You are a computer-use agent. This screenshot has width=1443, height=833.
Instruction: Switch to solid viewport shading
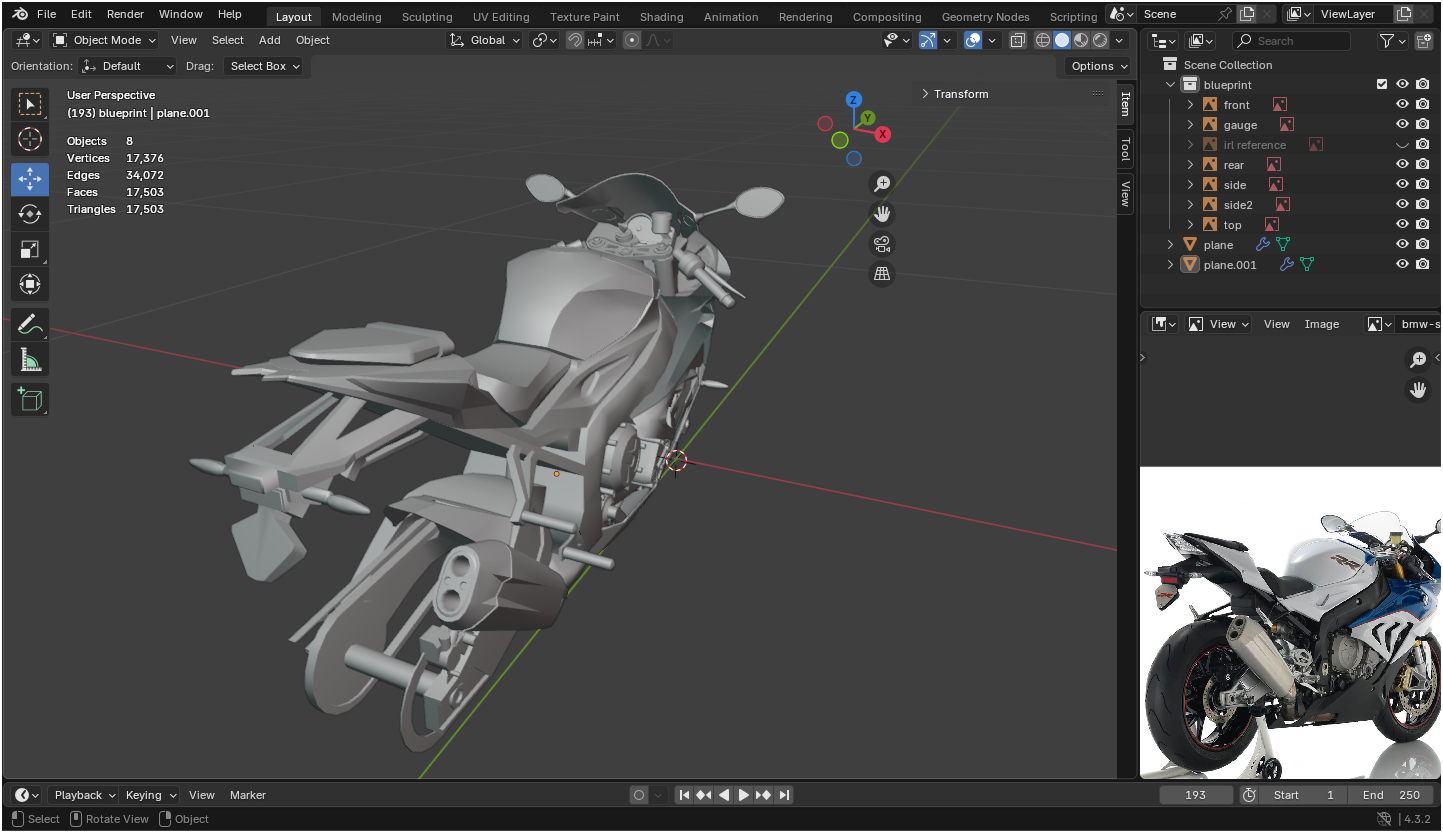coord(1062,40)
